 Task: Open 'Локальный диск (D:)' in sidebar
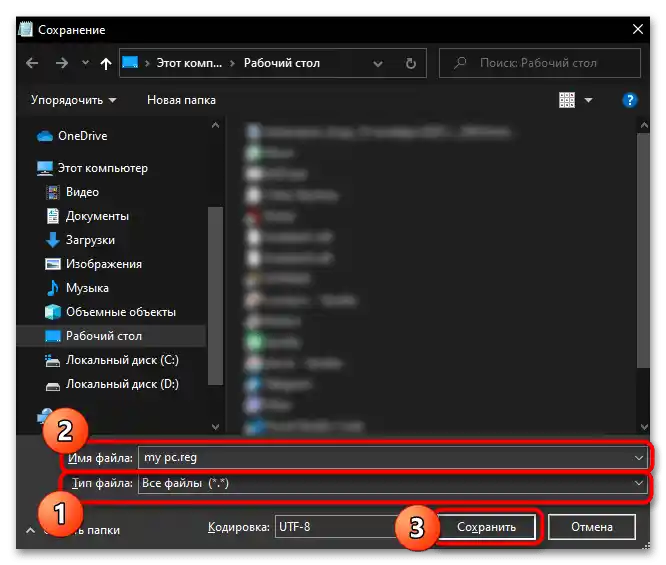tap(122, 384)
